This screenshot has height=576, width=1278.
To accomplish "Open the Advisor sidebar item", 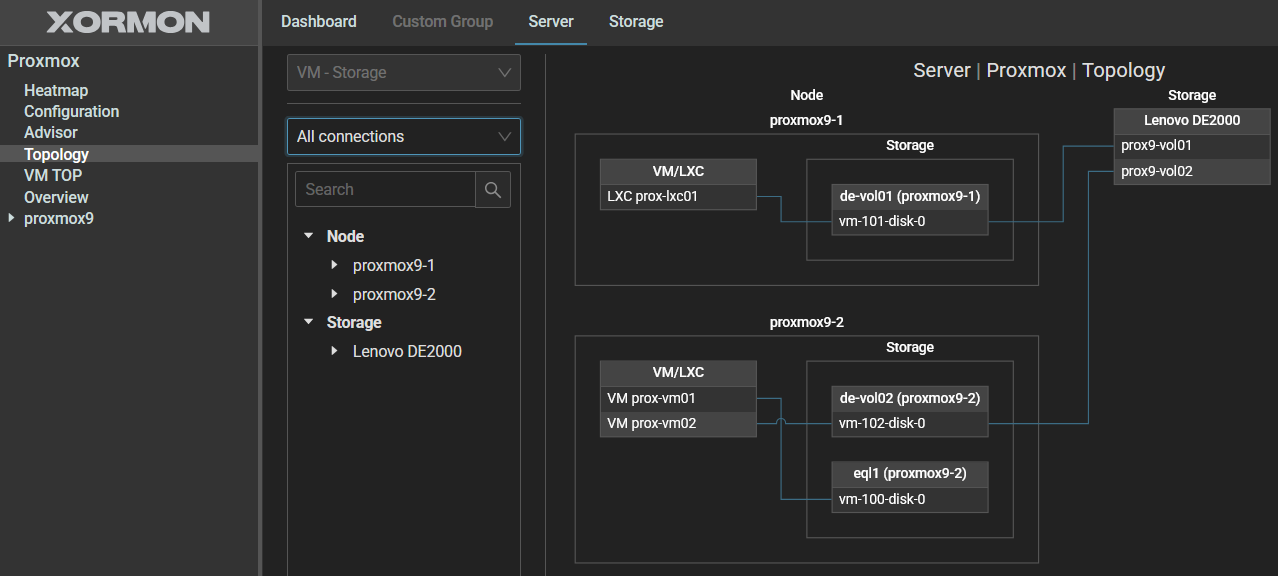I will click(51, 133).
